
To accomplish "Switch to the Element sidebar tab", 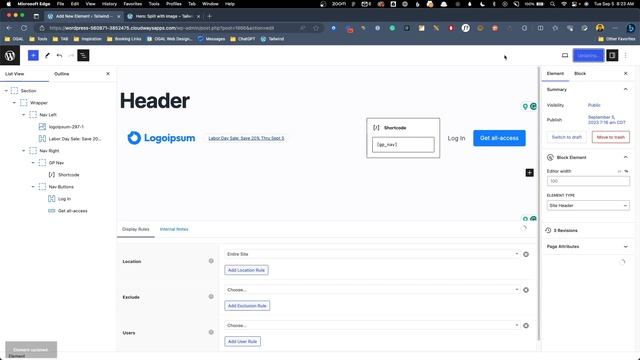I will (x=555, y=73).
